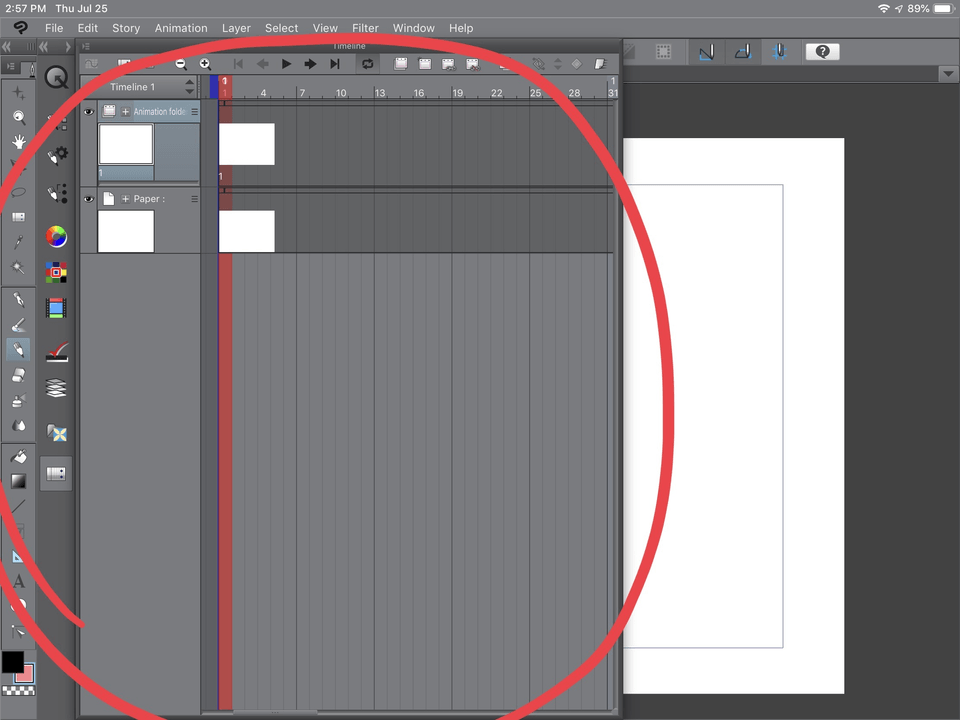
Task: Zoom in the timeline
Action: (x=205, y=64)
